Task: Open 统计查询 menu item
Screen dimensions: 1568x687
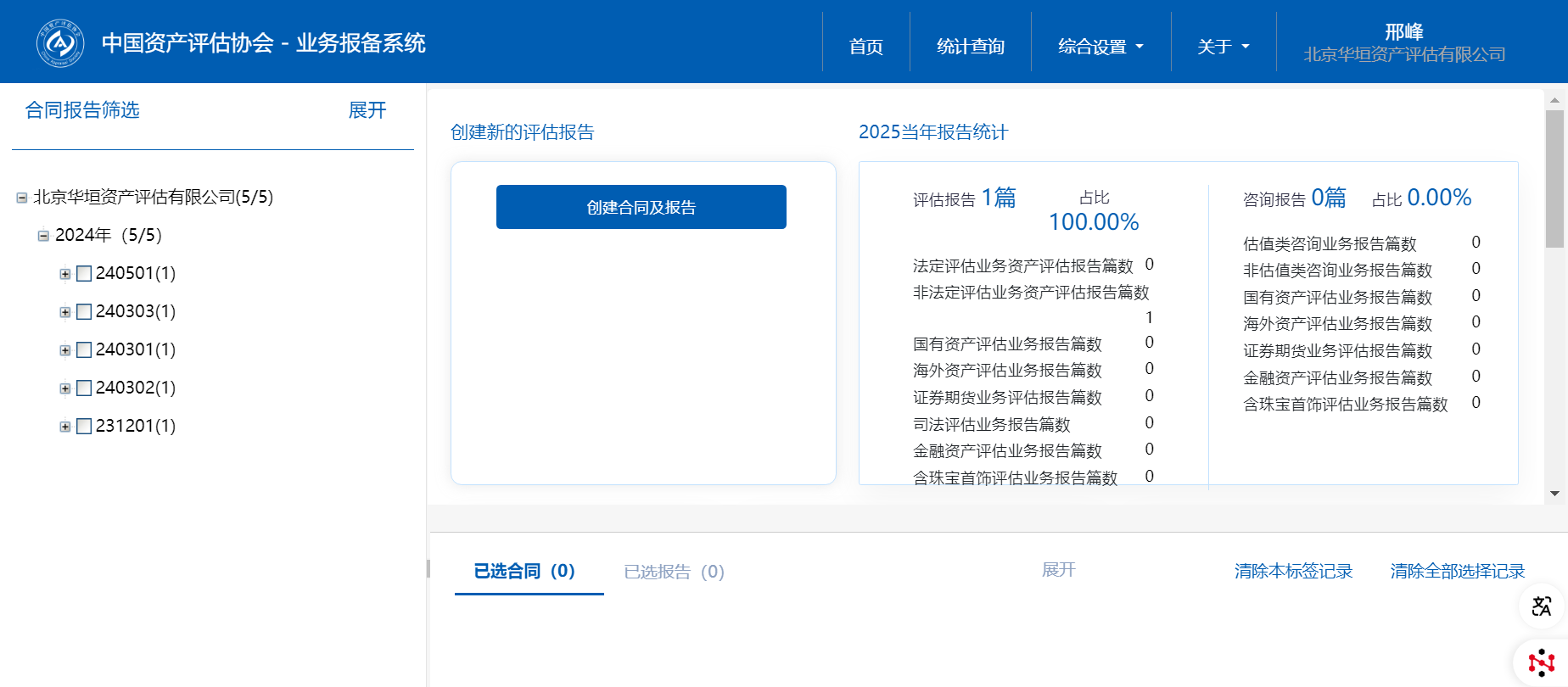Action: 970,47
